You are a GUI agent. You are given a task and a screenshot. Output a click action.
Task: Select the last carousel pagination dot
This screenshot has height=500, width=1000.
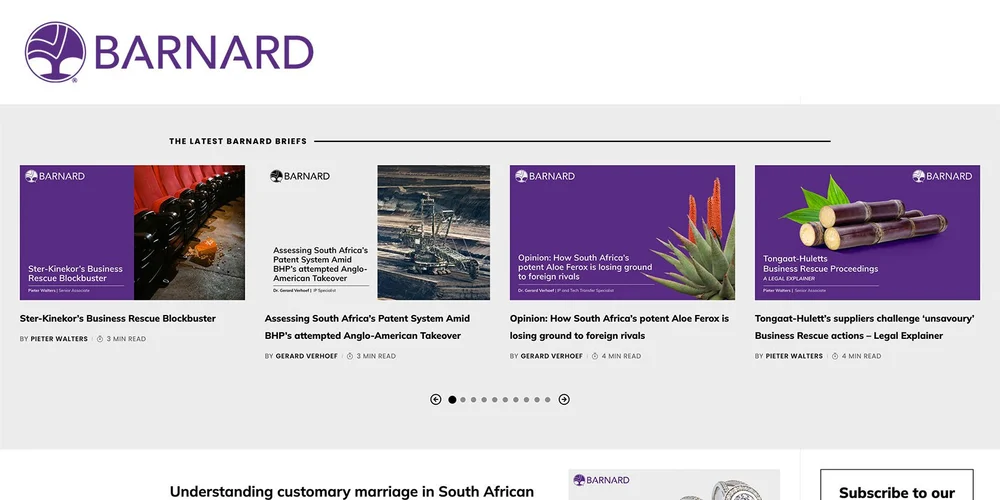click(547, 400)
